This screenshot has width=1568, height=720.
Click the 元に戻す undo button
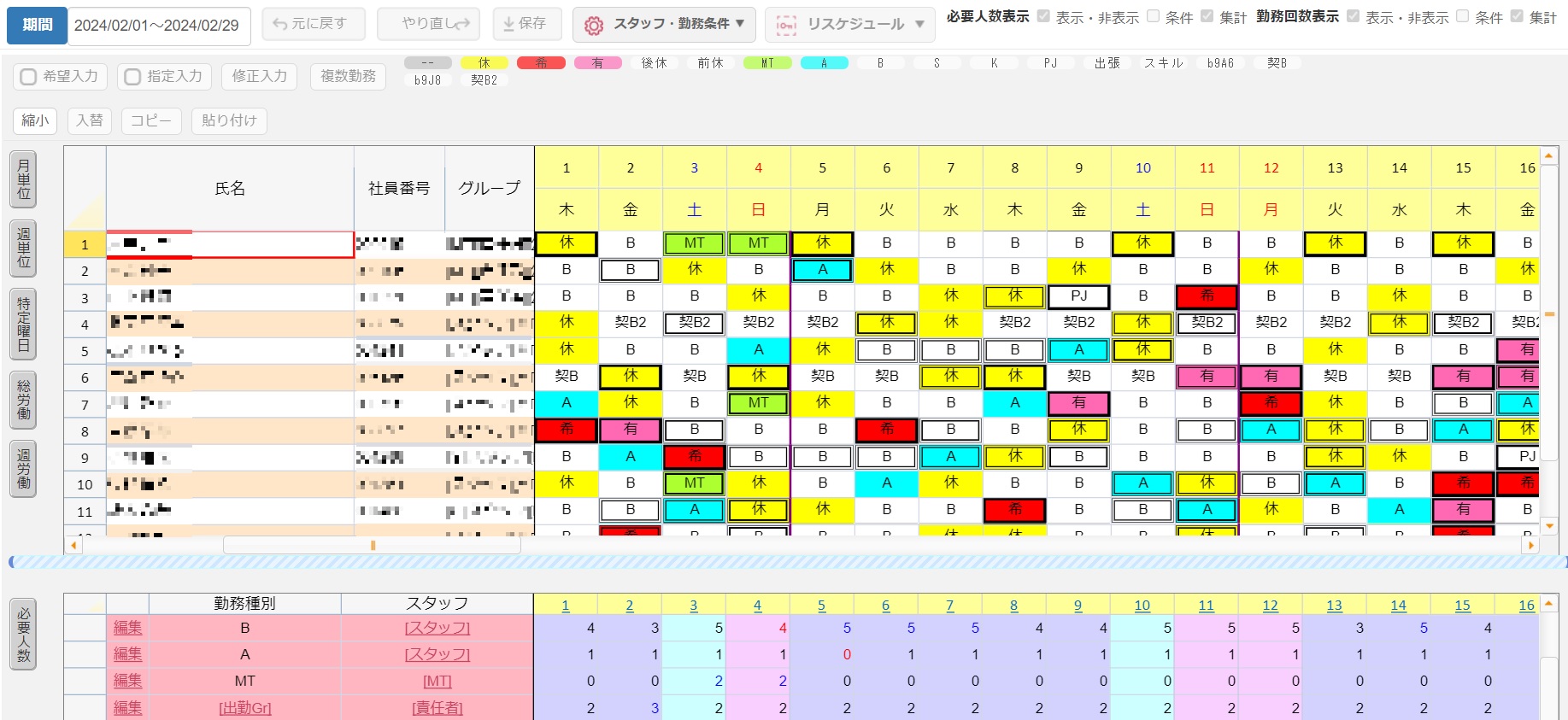[314, 24]
